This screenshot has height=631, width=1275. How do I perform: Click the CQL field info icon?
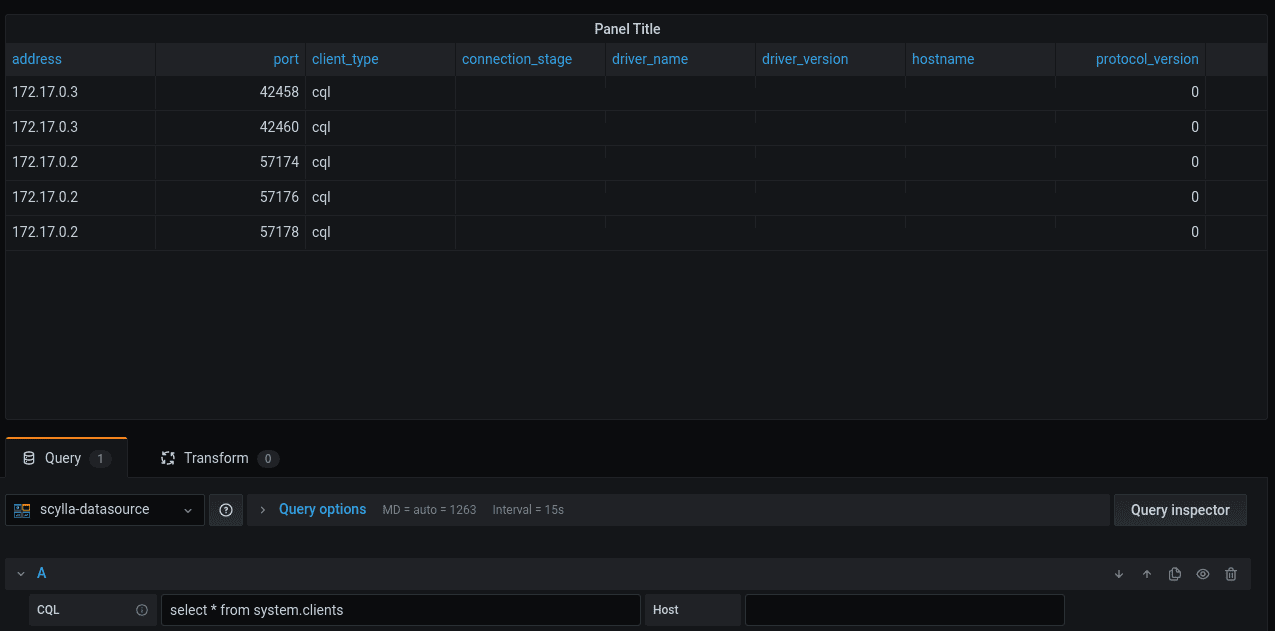pyautogui.click(x=142, y=610)
